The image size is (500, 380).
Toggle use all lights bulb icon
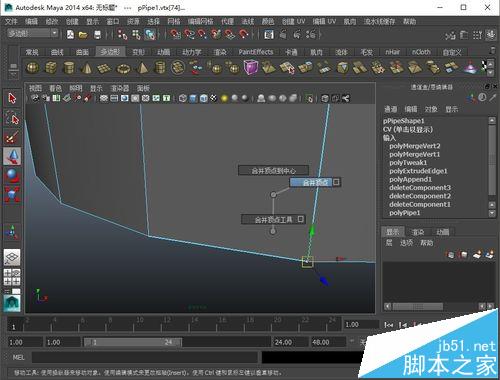point(224,98)
